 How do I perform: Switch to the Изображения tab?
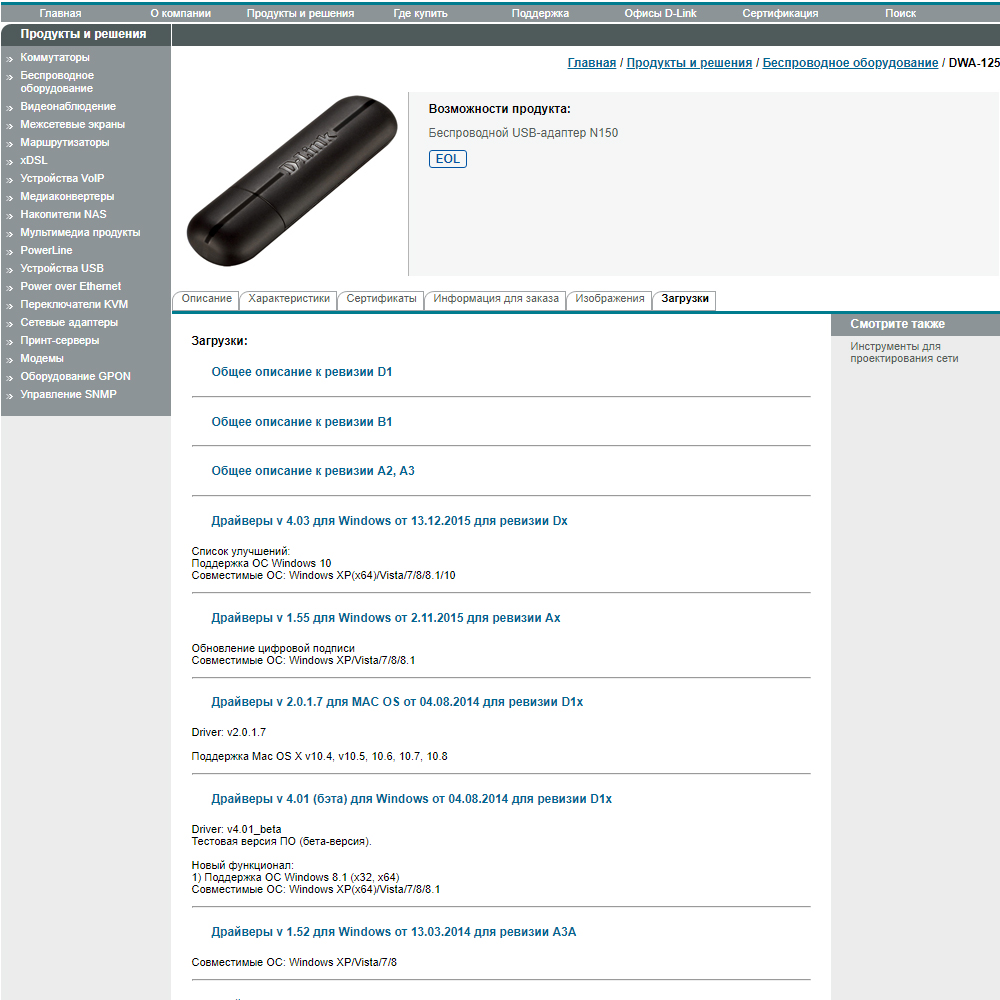click(x=610, y=298)
